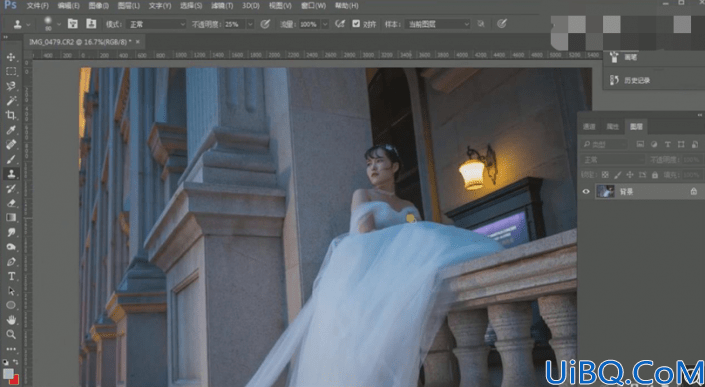Viewport: 705px width, 387px height.
Task: Select the Pen tool
Action: coord(11,262)
